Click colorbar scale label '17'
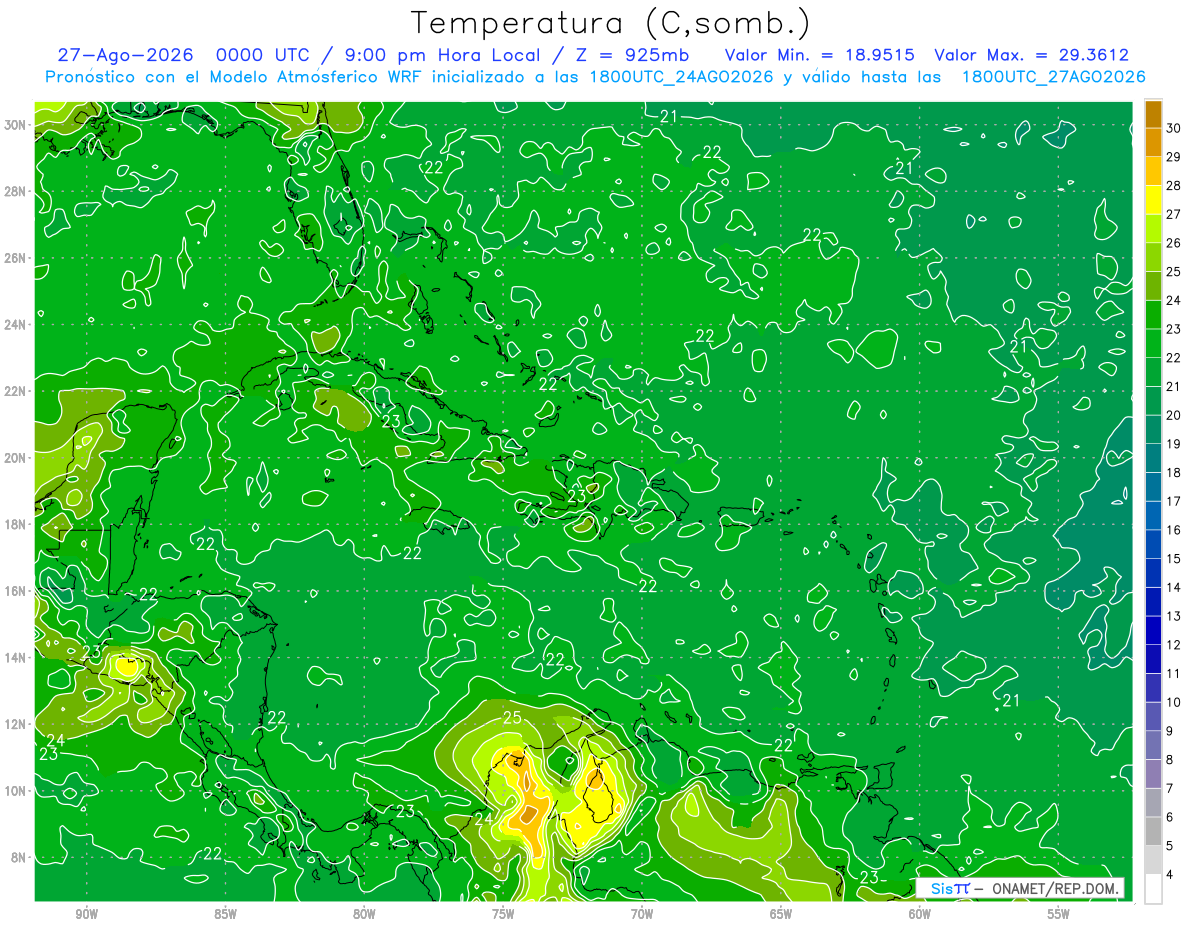 (x=1174, y=501)
